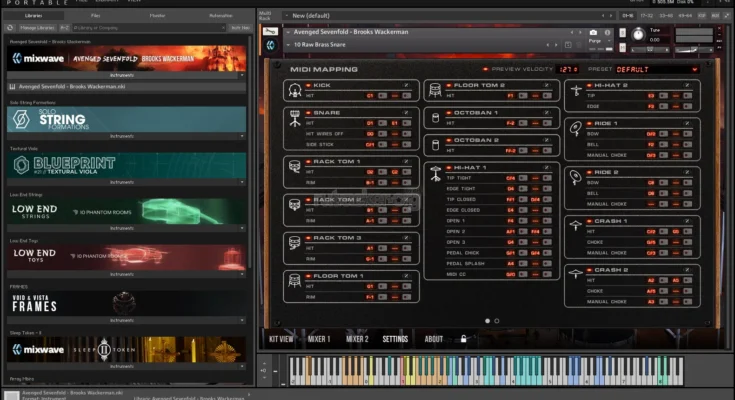This screenshot has height=400, width=735.
Task: Toggle the Hi-Hat 1 red LED
Action: [449, 167]
